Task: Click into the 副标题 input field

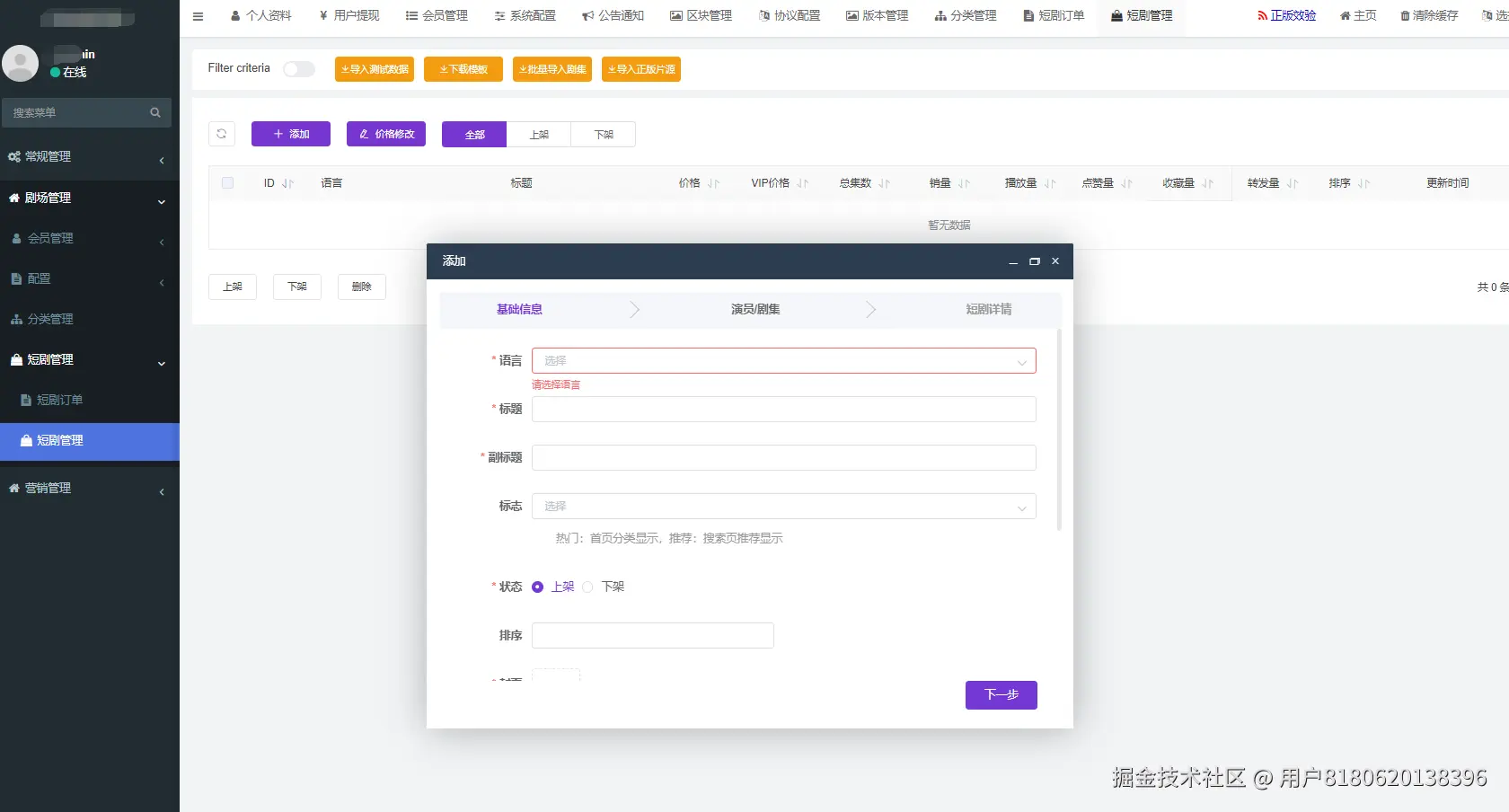Action: [x=784, y=457]
